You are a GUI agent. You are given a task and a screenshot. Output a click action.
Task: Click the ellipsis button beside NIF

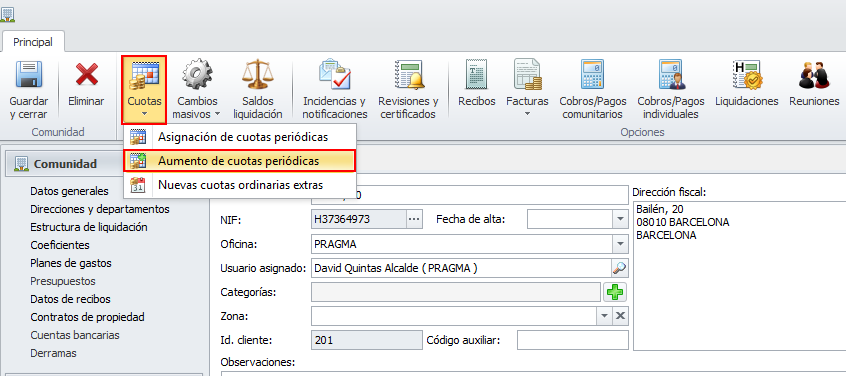(413, 220)
